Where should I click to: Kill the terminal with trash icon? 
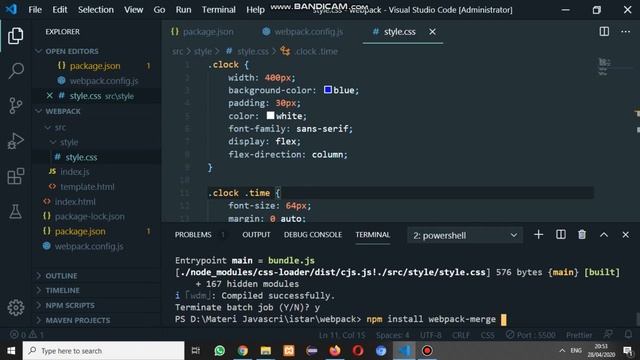point(582,235)
